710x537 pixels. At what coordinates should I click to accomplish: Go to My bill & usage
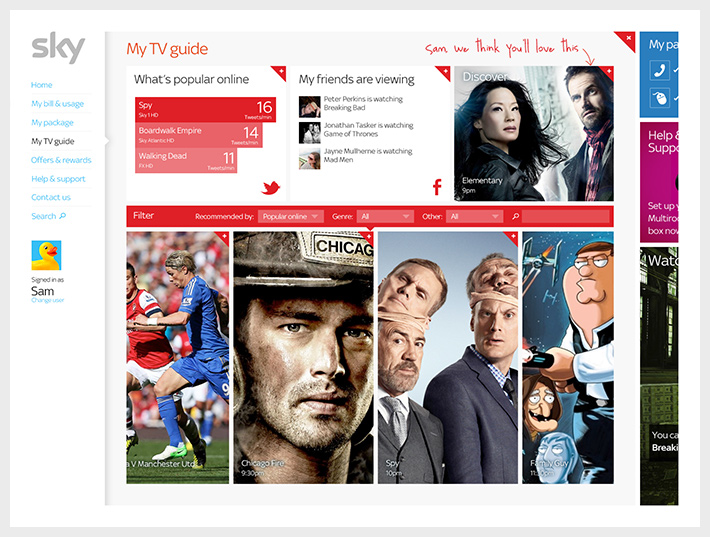(58, 104)
